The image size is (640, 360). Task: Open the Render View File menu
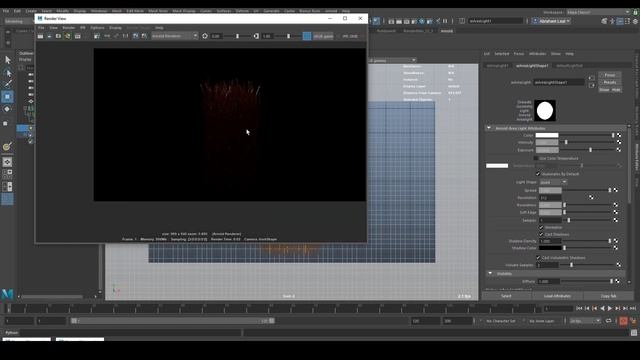(41, 28)
